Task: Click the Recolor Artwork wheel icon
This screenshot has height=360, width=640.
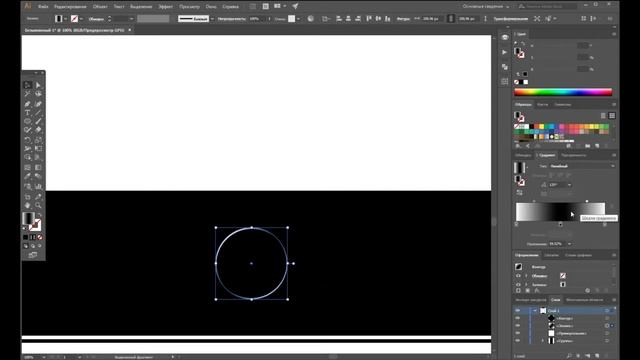Action: click(x=311, y=19)
